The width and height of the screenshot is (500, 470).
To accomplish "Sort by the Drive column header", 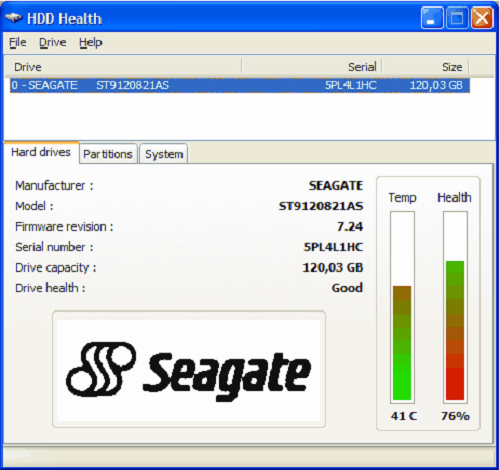I will tap(123, 67).
